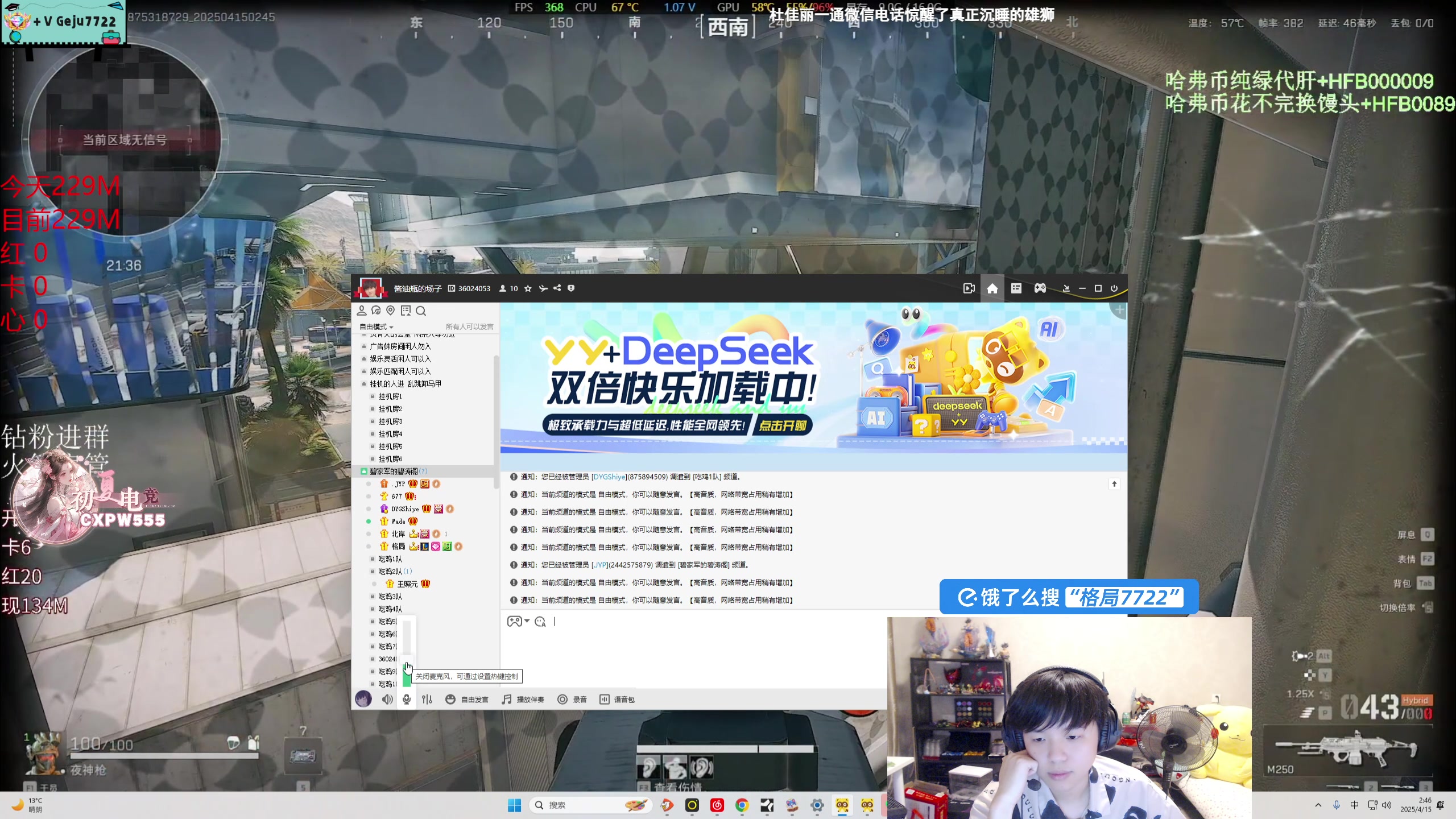Click the 自由发言 free speech button
1456x819 pixels.
pyautogui.click(x=467, y=700)
